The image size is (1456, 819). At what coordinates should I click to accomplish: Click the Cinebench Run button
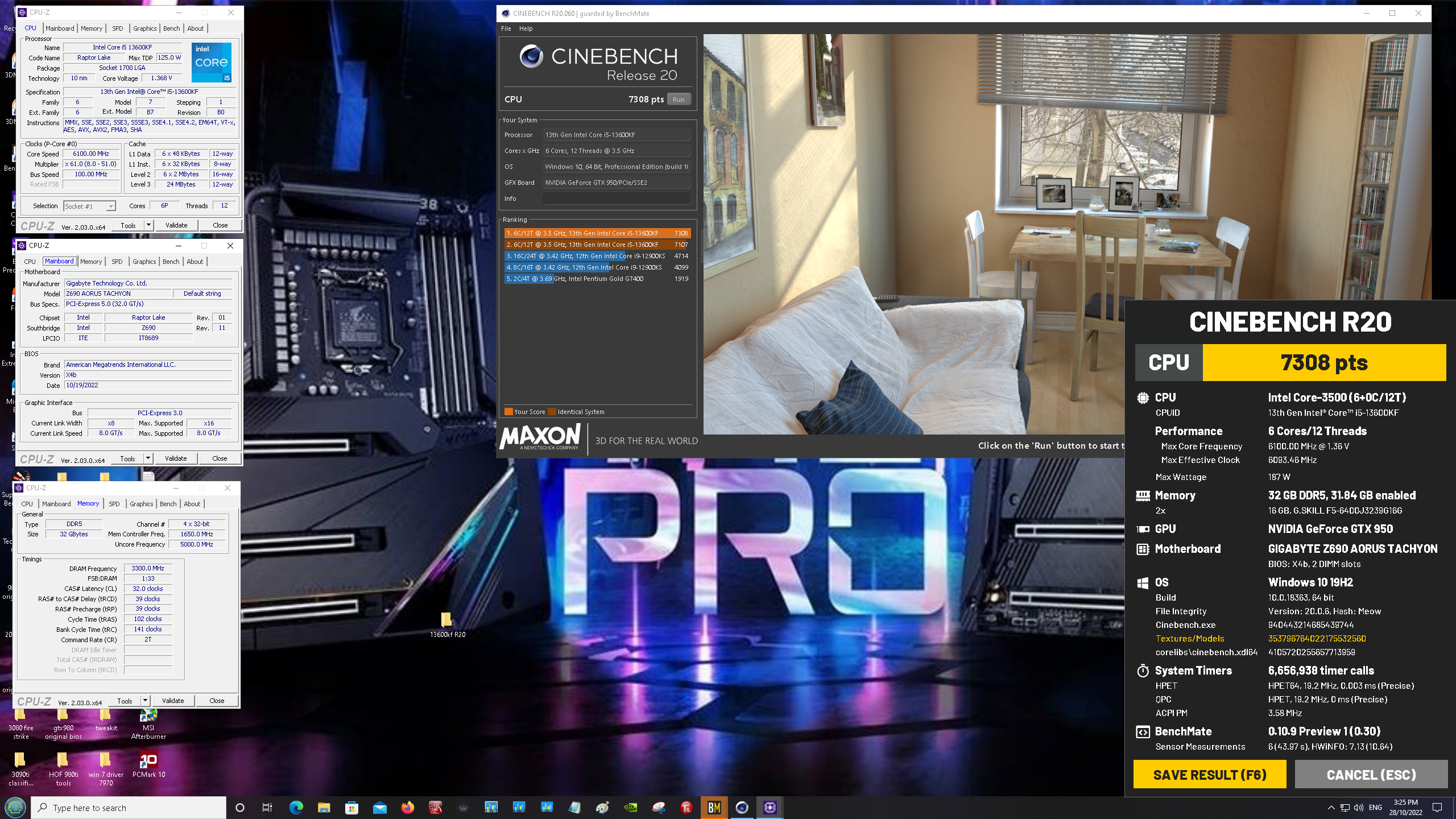(x=679, y=100)
